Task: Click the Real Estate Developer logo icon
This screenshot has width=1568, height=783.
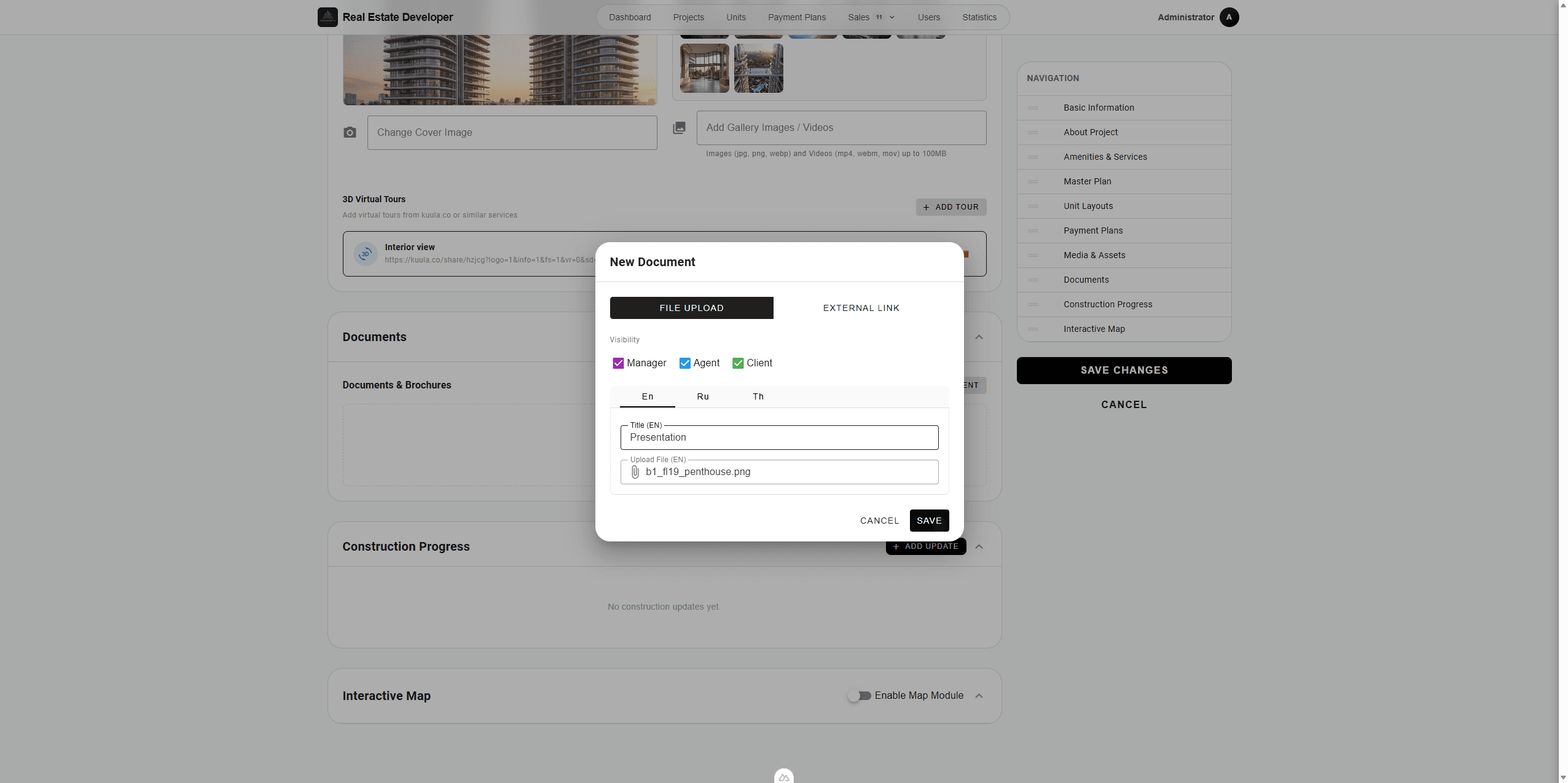Action: 327,17
